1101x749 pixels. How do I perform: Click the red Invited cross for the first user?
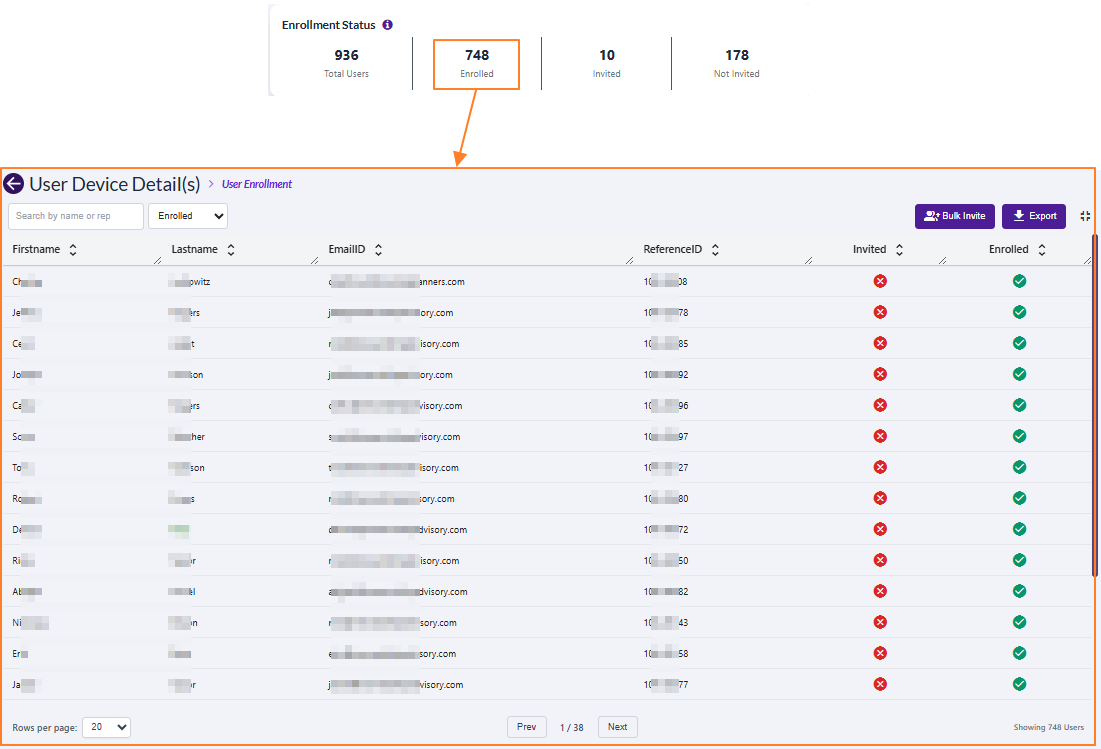(880, 281)
